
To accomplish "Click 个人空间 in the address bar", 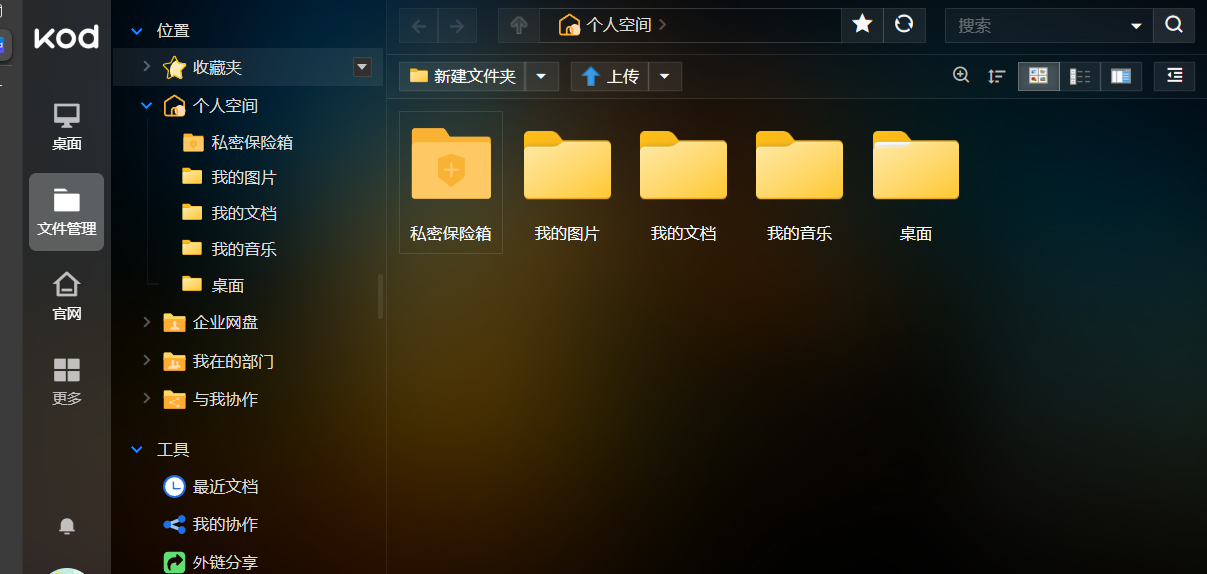I will [618, 25].
